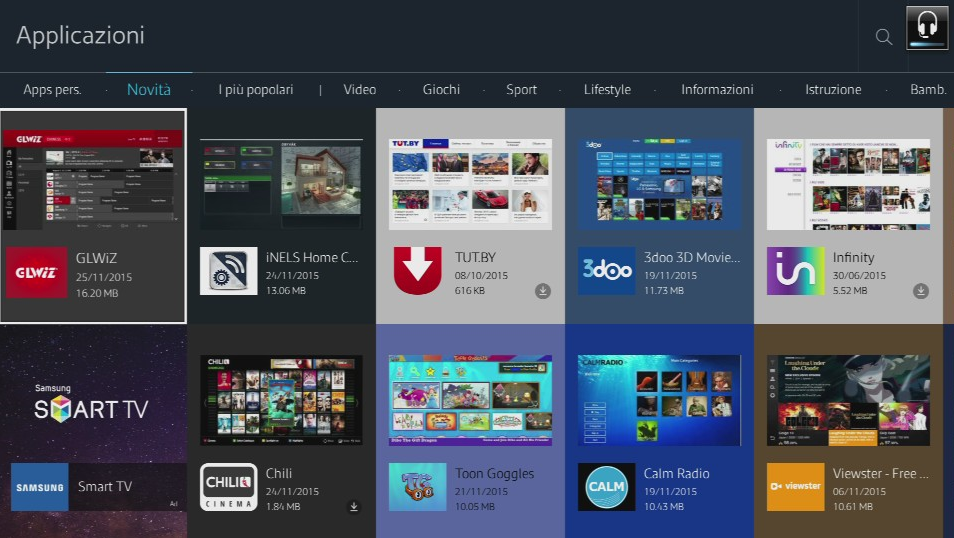Click the 5.52 MB size under Infinity
This screenshot has width=954, height=538.
tap(850, 290)
